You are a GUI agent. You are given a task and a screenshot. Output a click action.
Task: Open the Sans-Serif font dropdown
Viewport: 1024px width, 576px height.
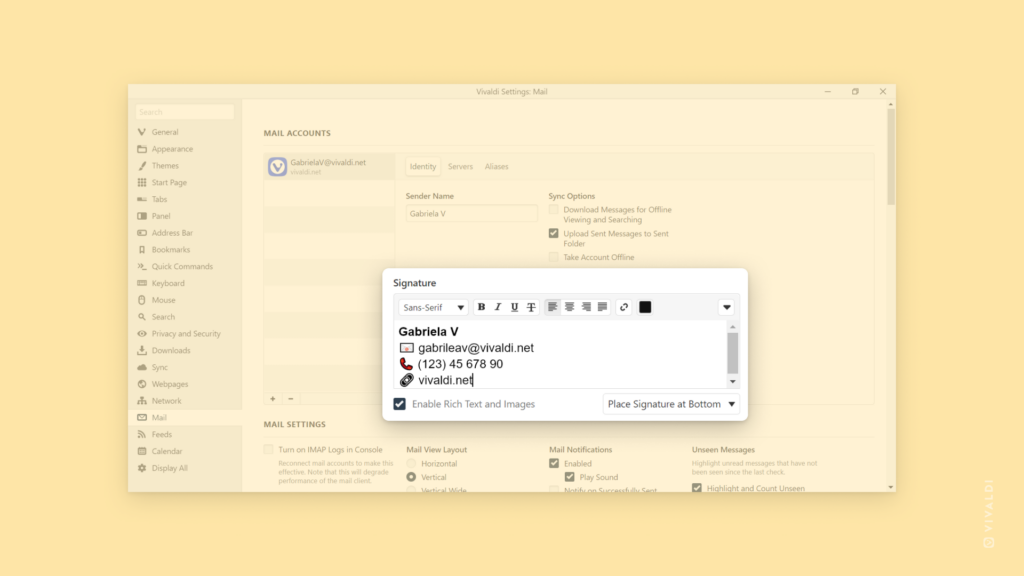pyautogui.click(x=433, y=308)
